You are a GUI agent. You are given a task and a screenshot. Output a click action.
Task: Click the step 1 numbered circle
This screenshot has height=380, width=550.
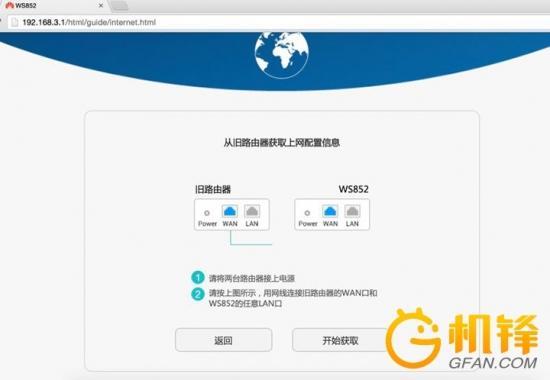(198, 278)
